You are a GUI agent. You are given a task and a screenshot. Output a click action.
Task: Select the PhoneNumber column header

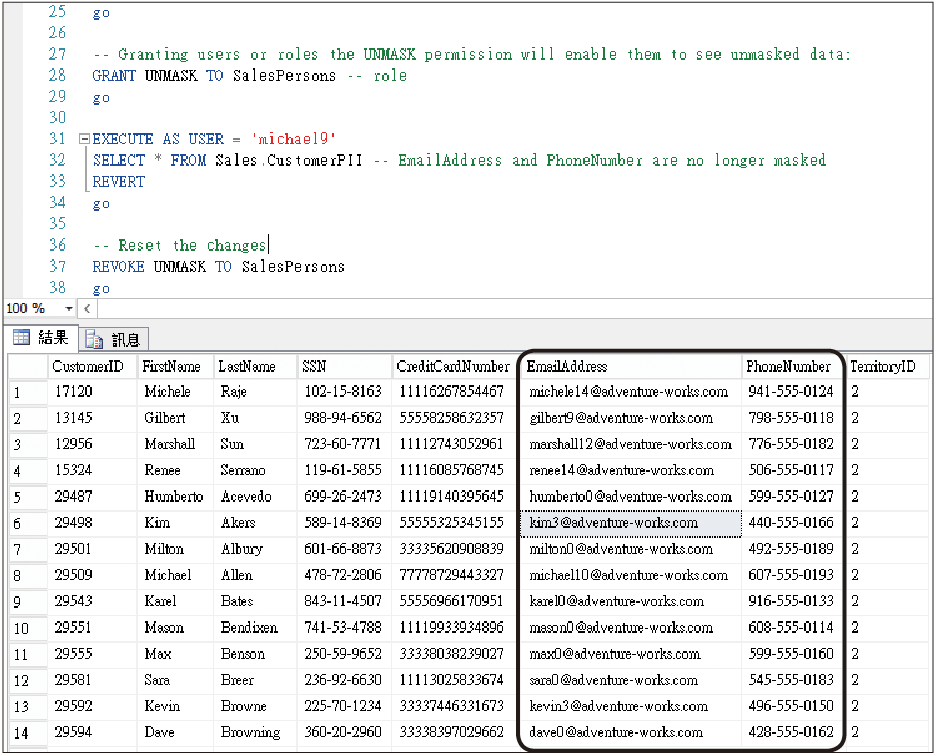[x=788, y=367]
